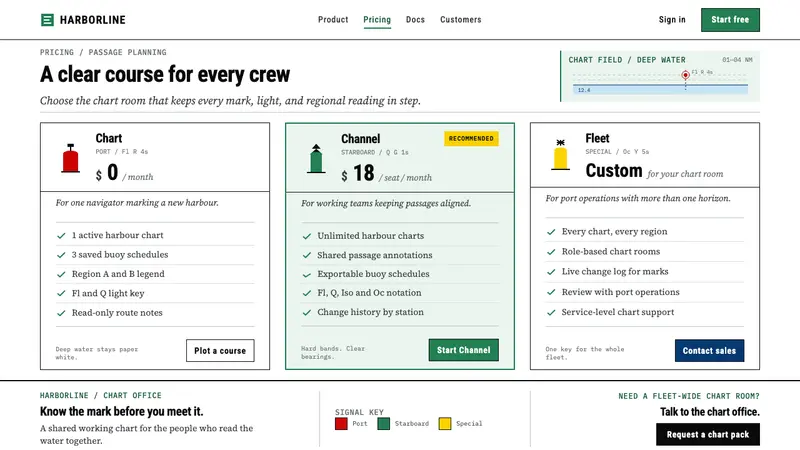800x450 pixels.
Task: Click checkmark beside Fl and Q light key
Action: pos(61,293)
